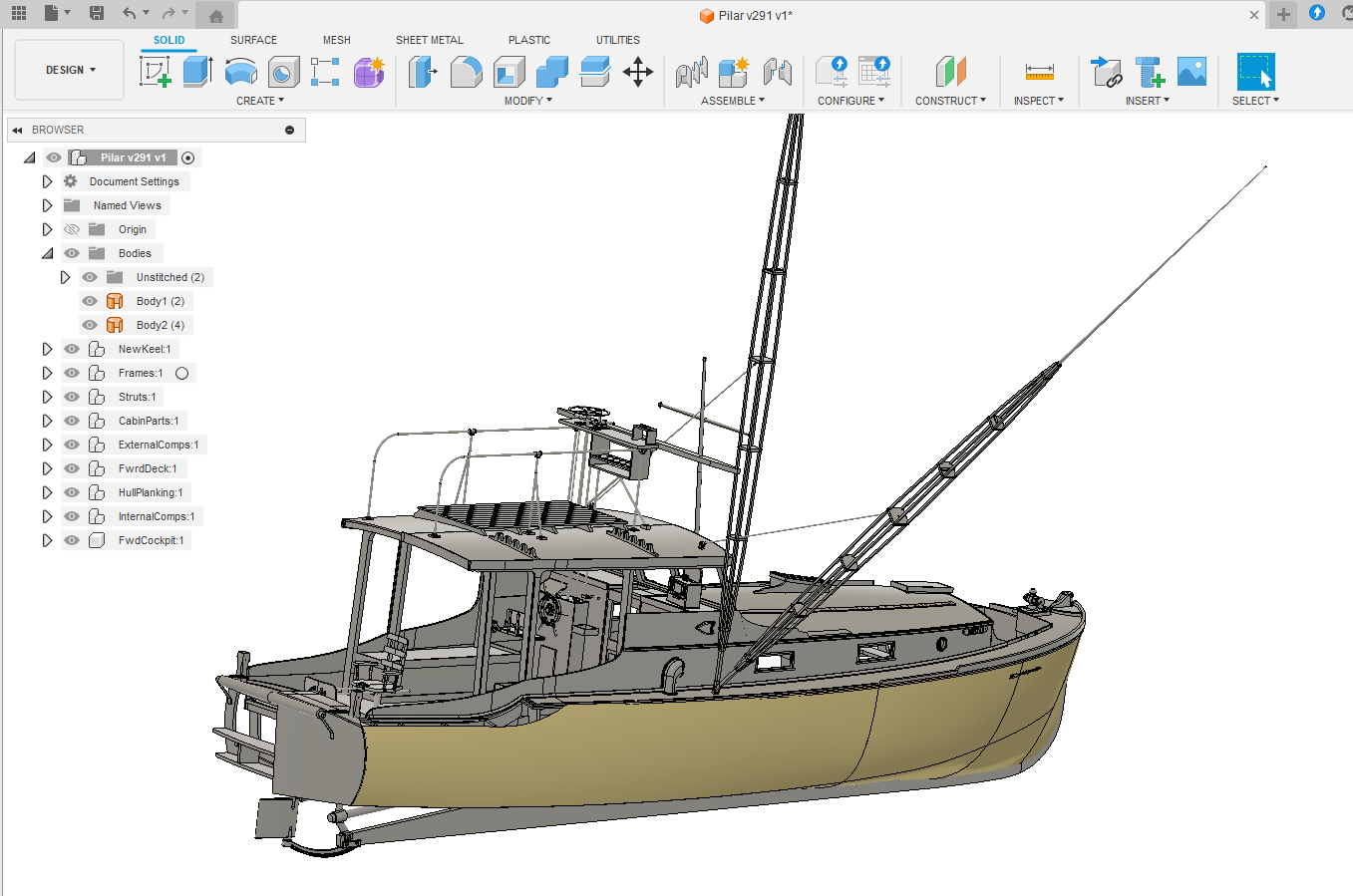The width and height of the screenshot is (1353, 896).
Task: Switch to the SURFACE tab
Action: [x=253, y=40]
